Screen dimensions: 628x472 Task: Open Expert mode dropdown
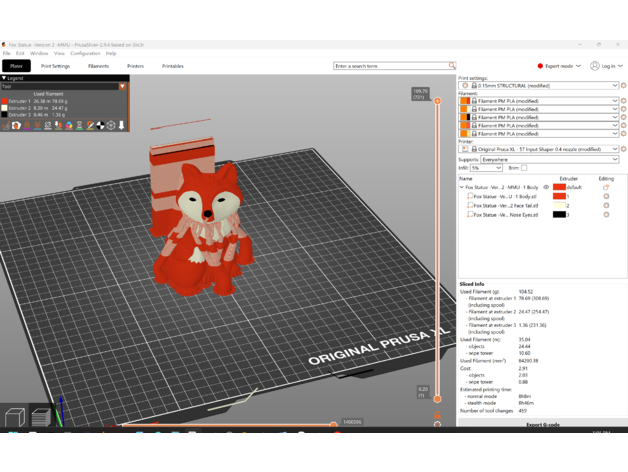[559, 66]
